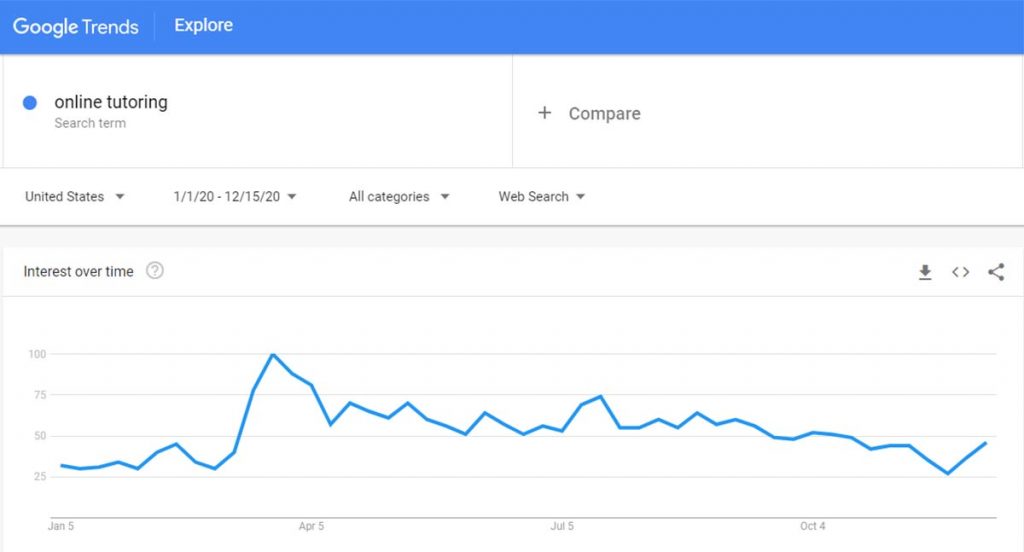Click the Google Trends logo
Viewport: 1024px width, 552px height.
point(76,26)
